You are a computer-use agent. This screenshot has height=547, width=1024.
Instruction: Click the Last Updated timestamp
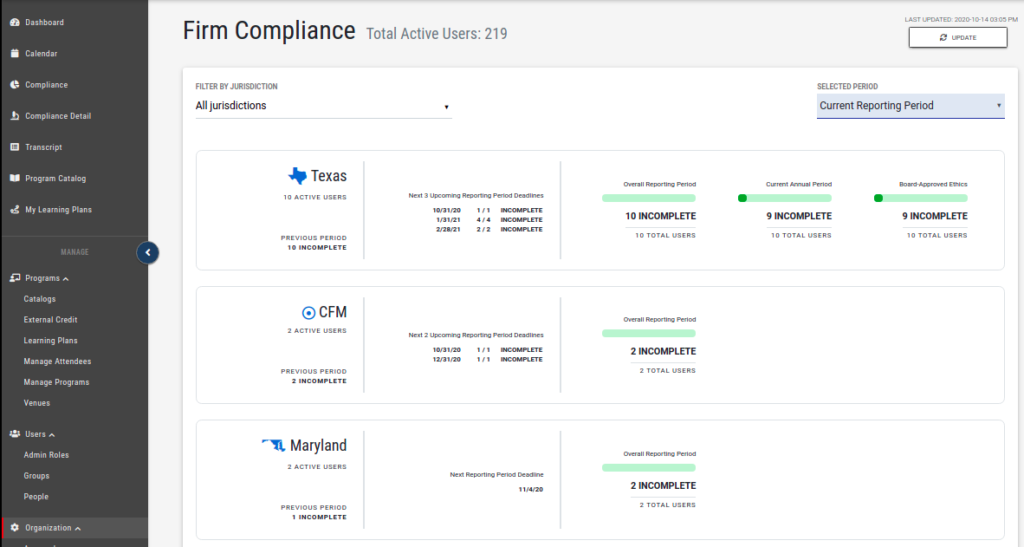click(x=961, y=20)
